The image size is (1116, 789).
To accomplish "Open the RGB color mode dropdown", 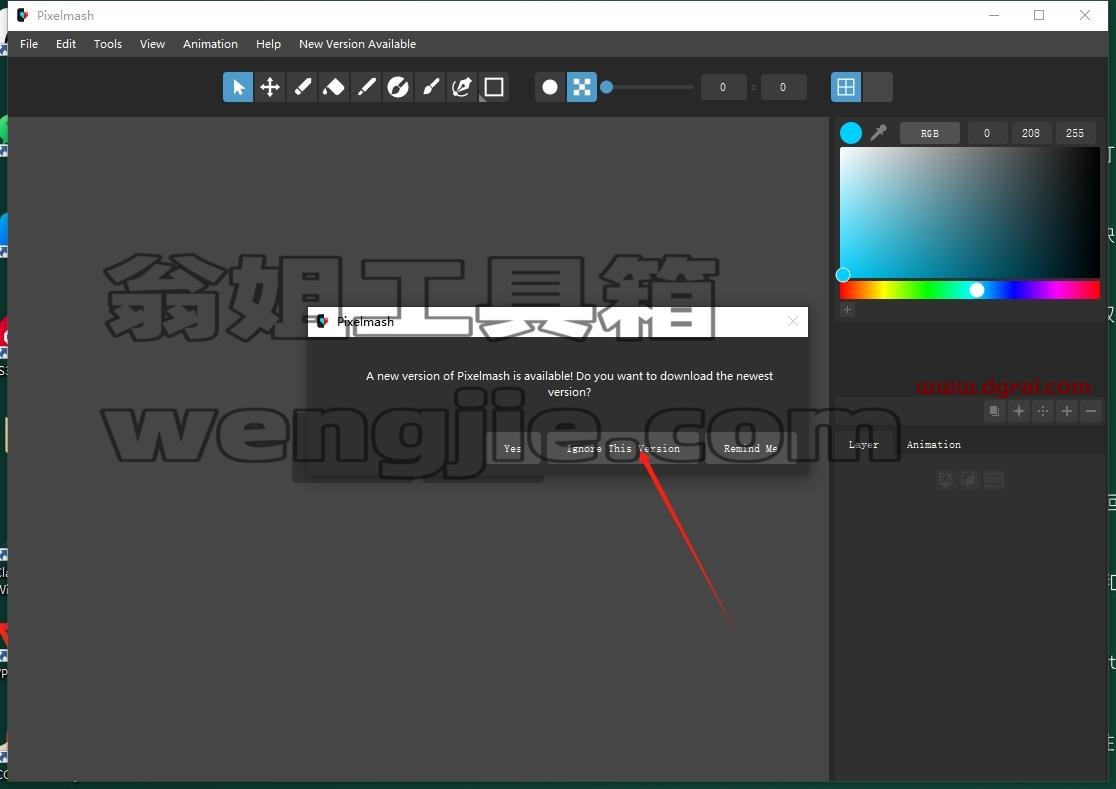I will point(930,133).
